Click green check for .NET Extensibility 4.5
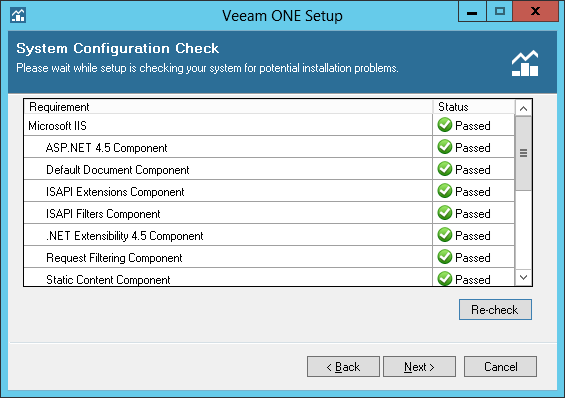The image size is (565, 398). (445, 235)
